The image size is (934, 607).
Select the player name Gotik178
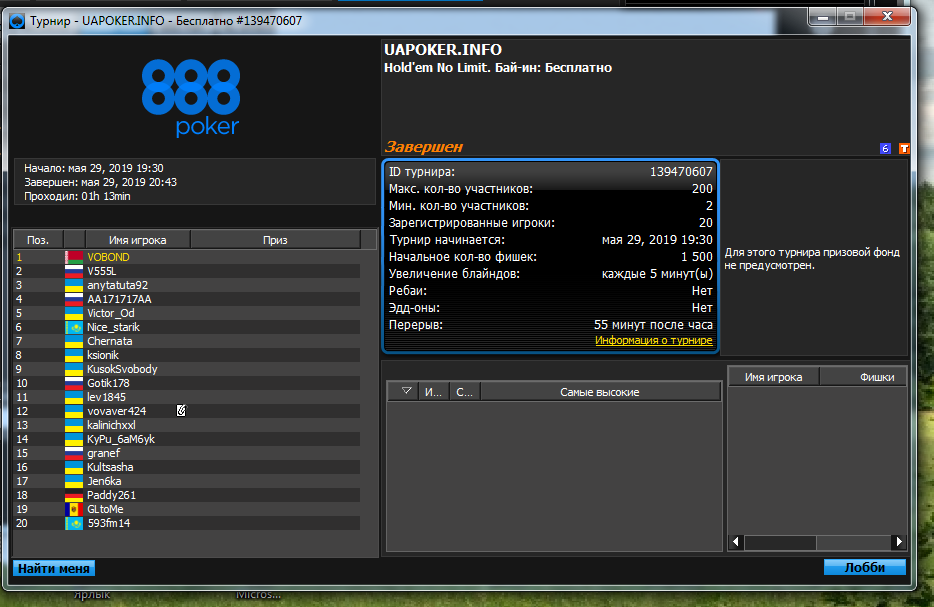pos(108,383)
